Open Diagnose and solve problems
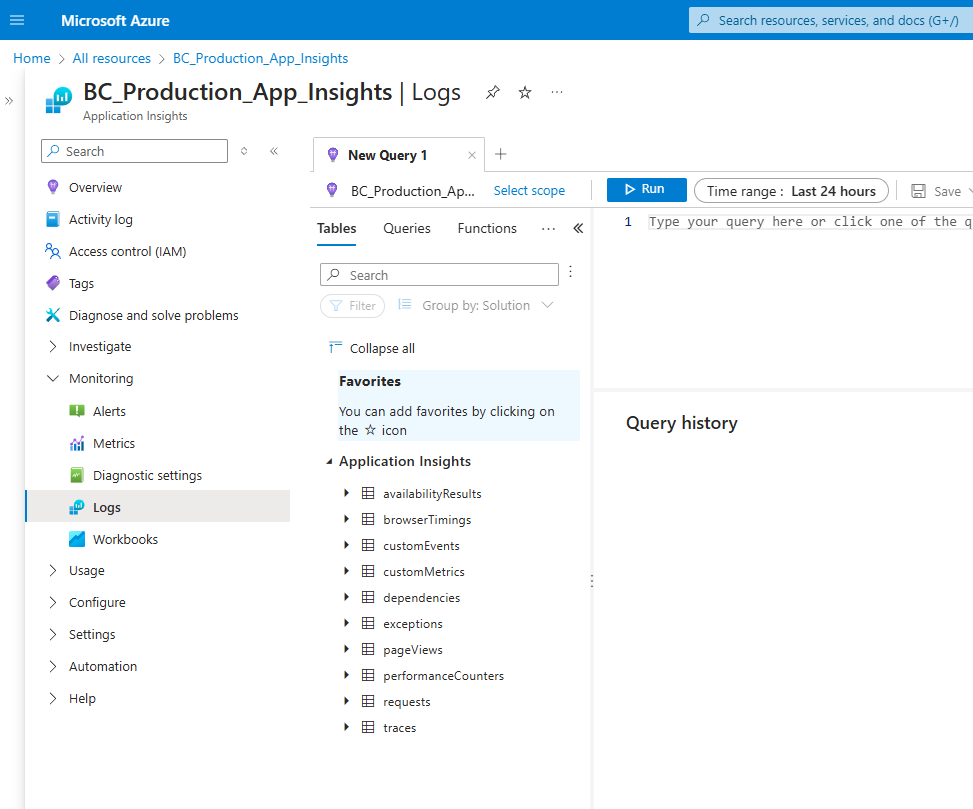The height and width of the screenshot is (809, 973). pyautogui.click(x=153, y=315)
